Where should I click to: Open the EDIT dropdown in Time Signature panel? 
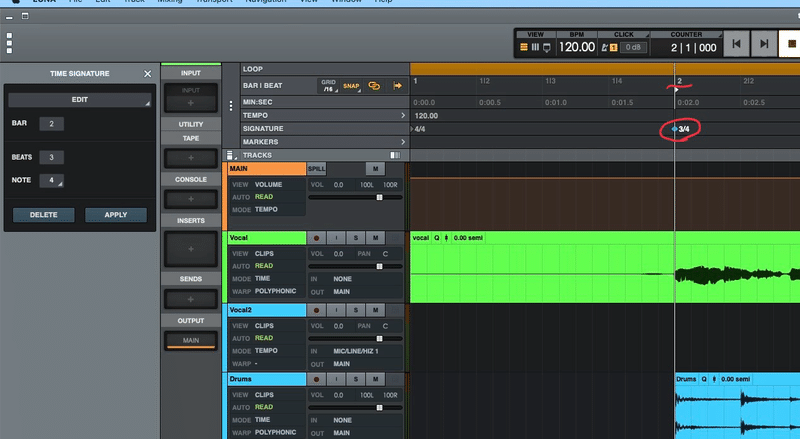pyautogui.click(x=80, y=100)
